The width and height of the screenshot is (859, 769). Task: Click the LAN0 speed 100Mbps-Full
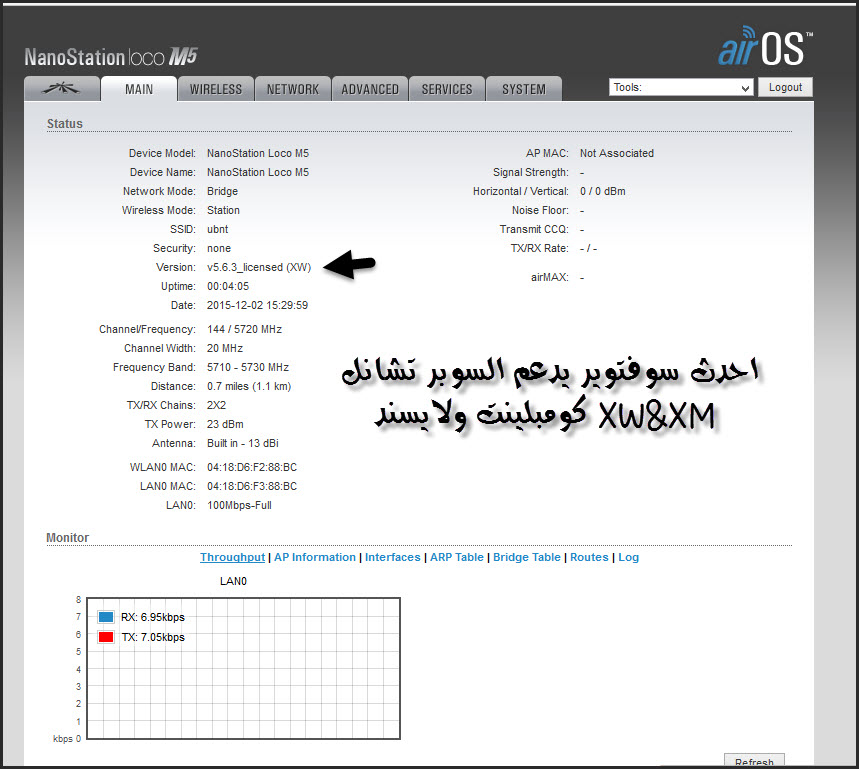coord(239,506)
